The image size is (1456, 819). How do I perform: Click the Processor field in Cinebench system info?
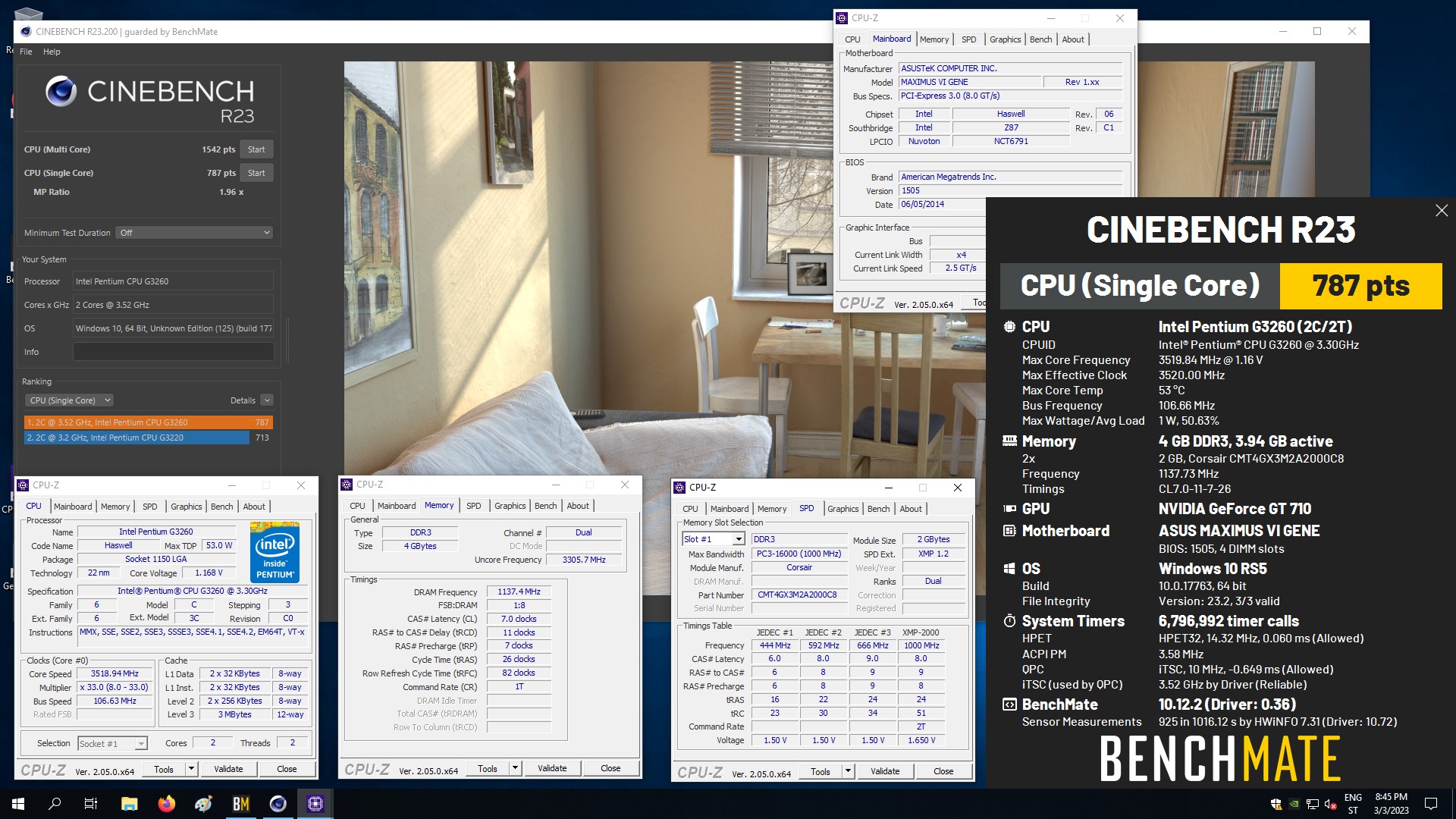173,281
